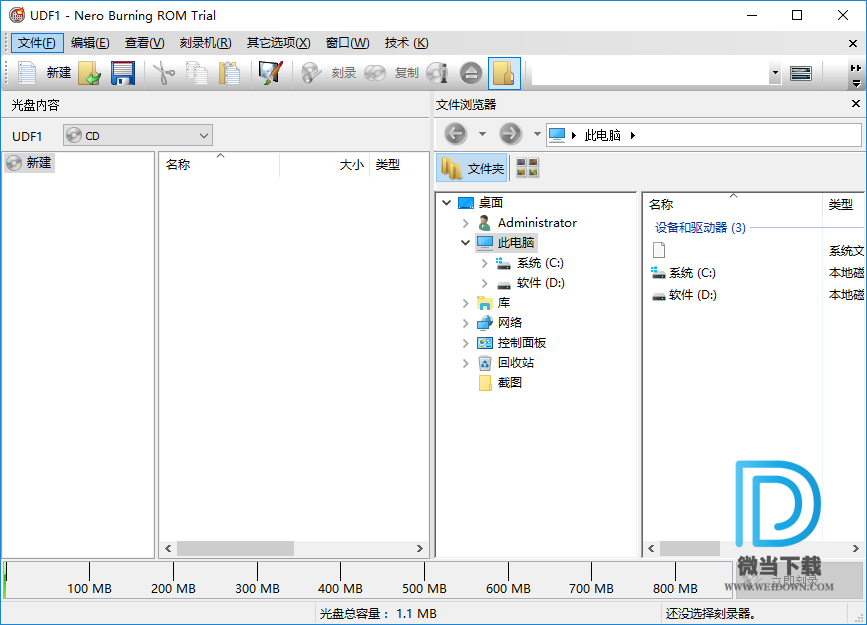Sort compilation by 大小 column
This screenshot has height=625, width=867.
click(351, 165)
